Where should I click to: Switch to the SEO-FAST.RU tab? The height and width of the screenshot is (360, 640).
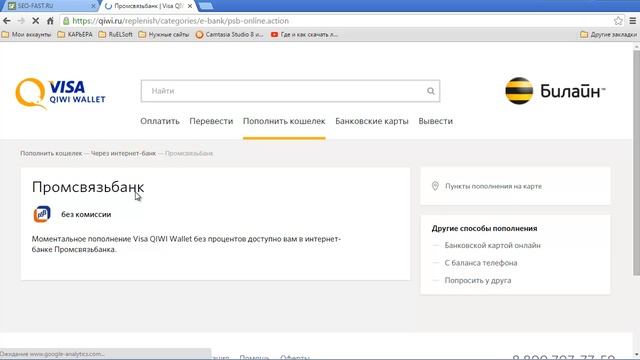(49, 6)
